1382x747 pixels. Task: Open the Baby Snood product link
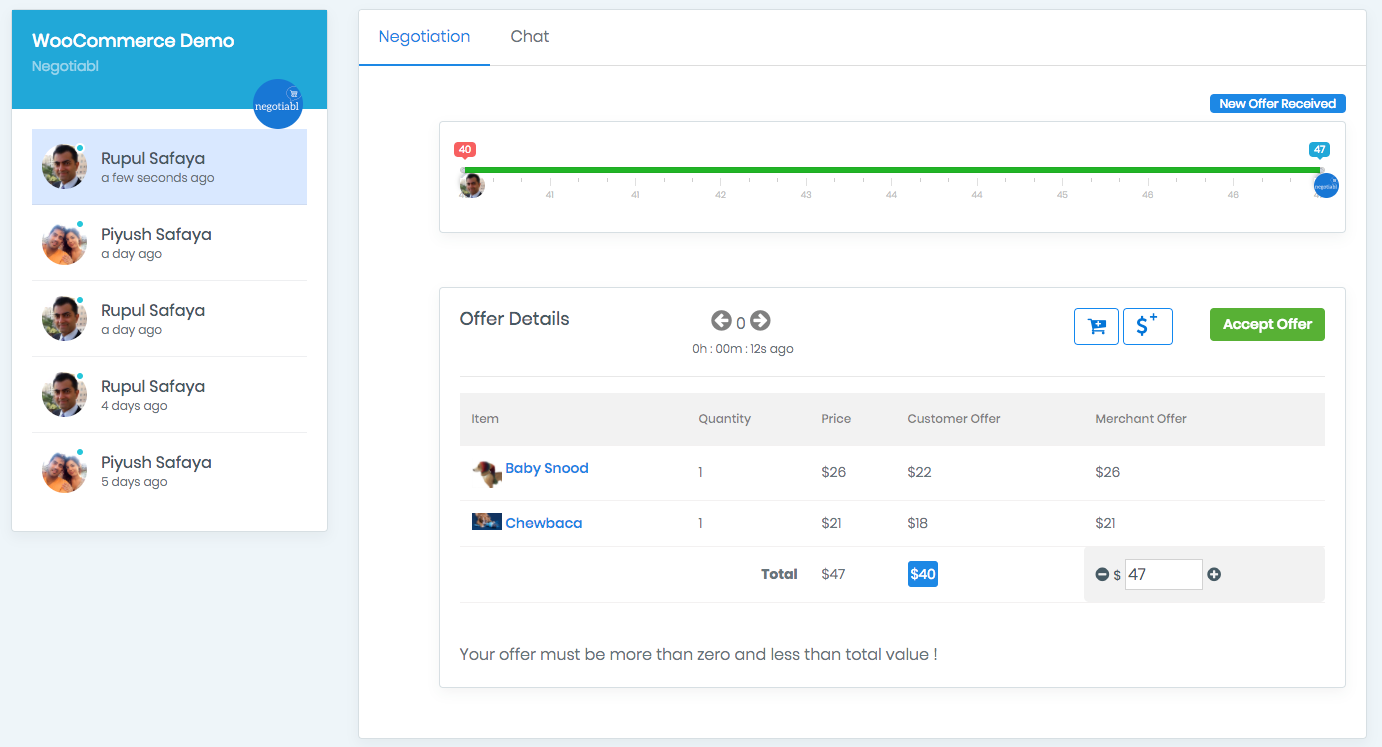[547, 468]
